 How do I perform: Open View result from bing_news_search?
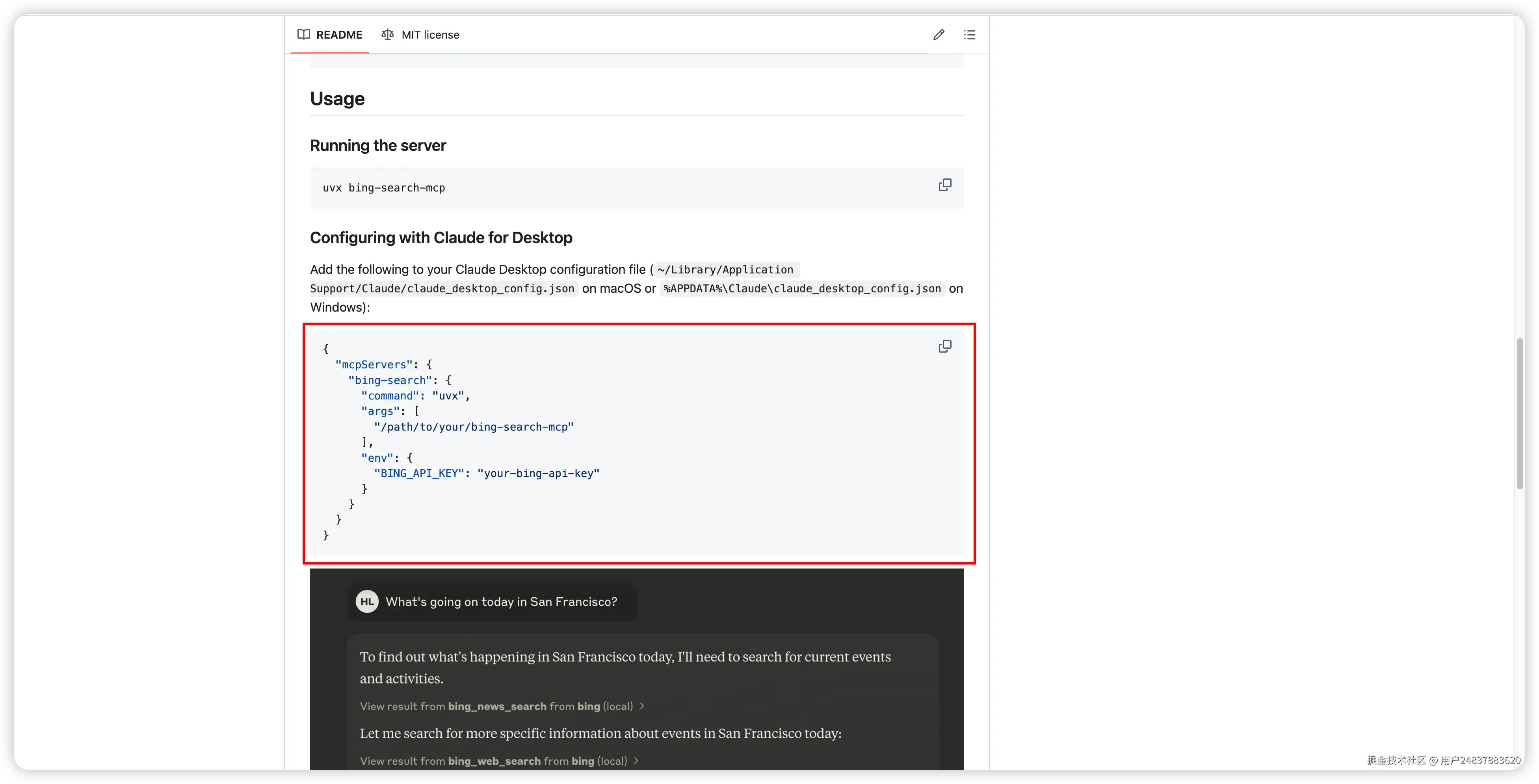point(496,706)
